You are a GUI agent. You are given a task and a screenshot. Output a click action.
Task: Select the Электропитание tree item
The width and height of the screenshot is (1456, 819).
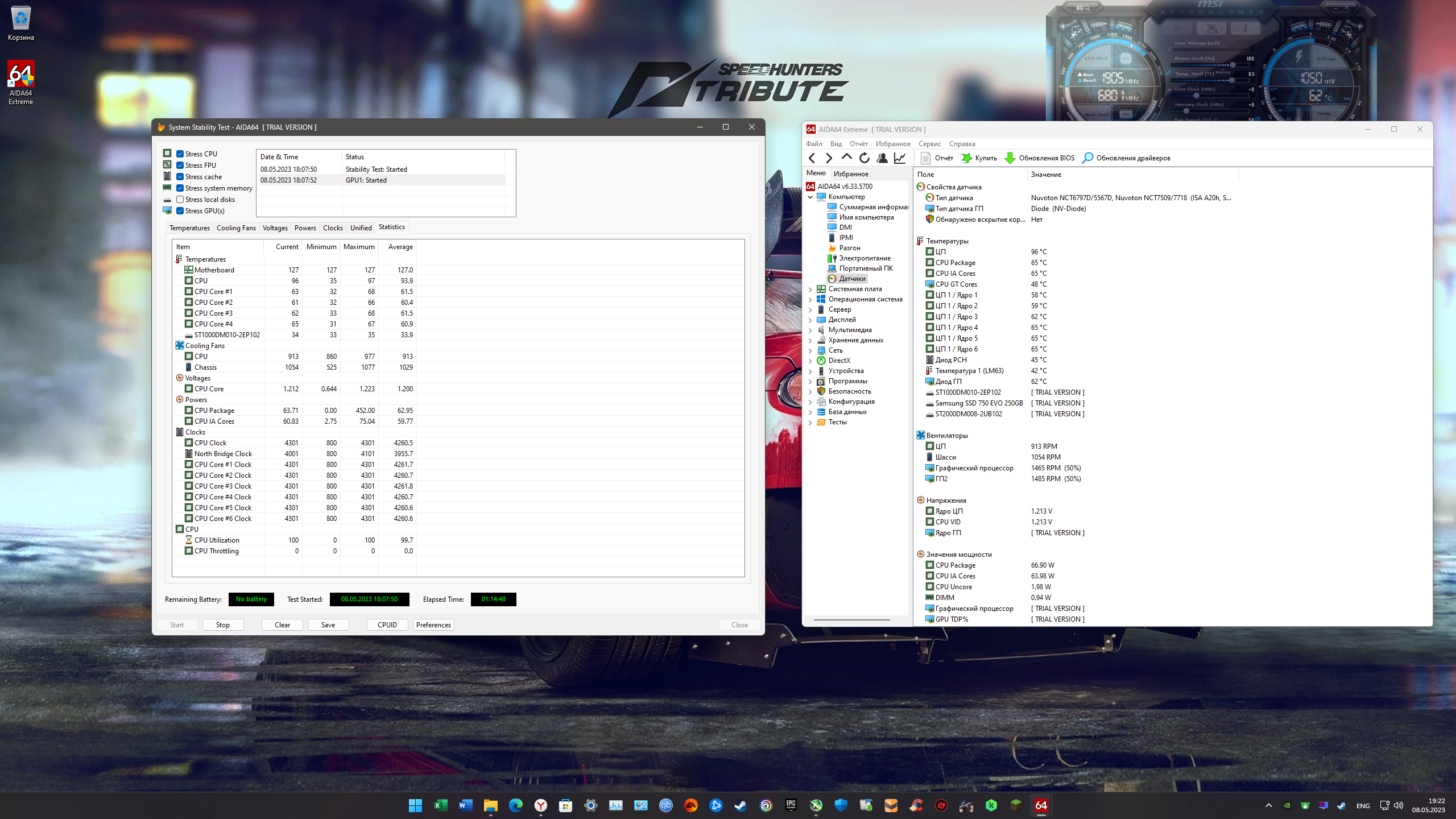(864, 258)
